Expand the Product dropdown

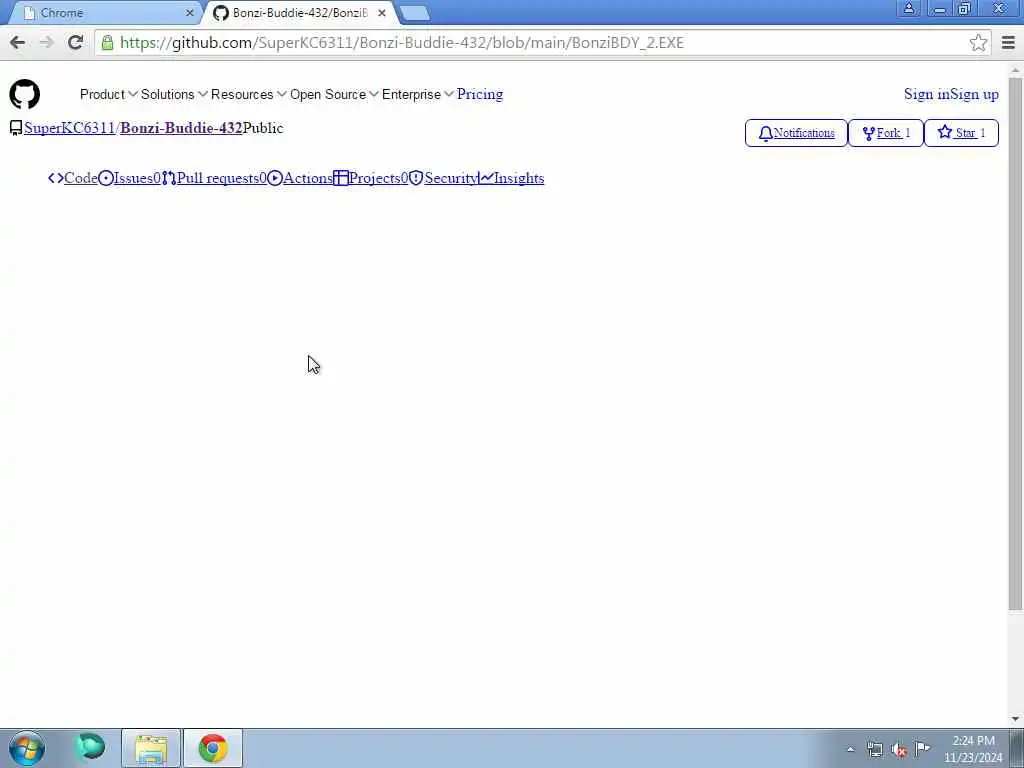tap(108, 94)
